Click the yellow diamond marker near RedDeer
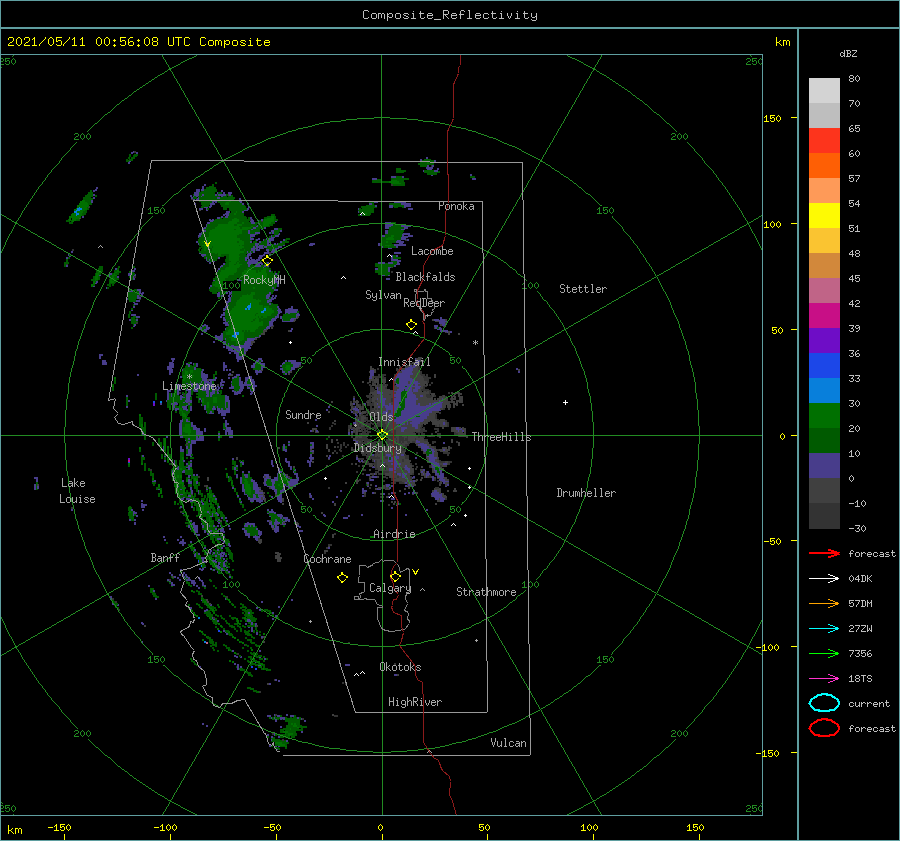This screenshot has width=900, height=841. tap(412, 324)
